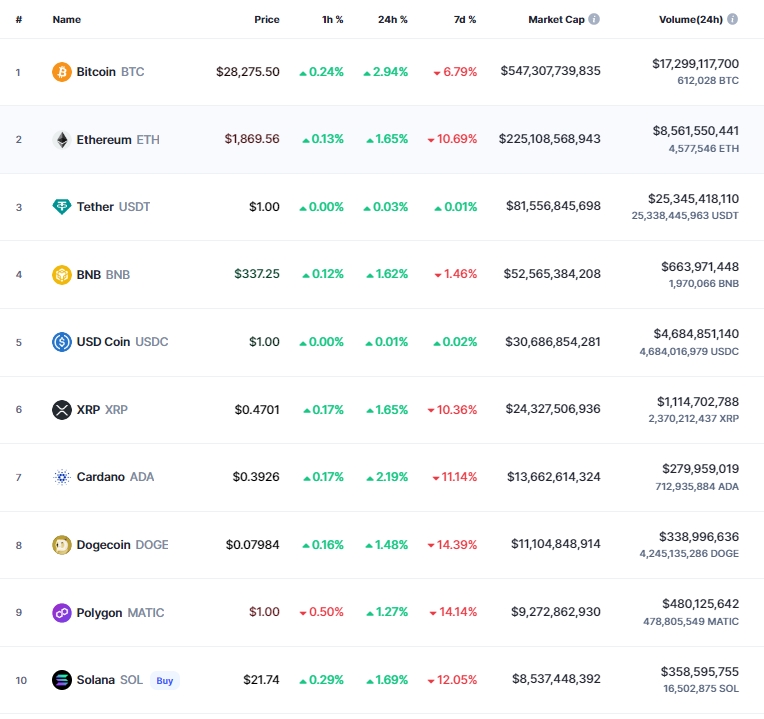Click the Solana logo icon
Viewport: 764px width, 719px height.
(62, 680)
